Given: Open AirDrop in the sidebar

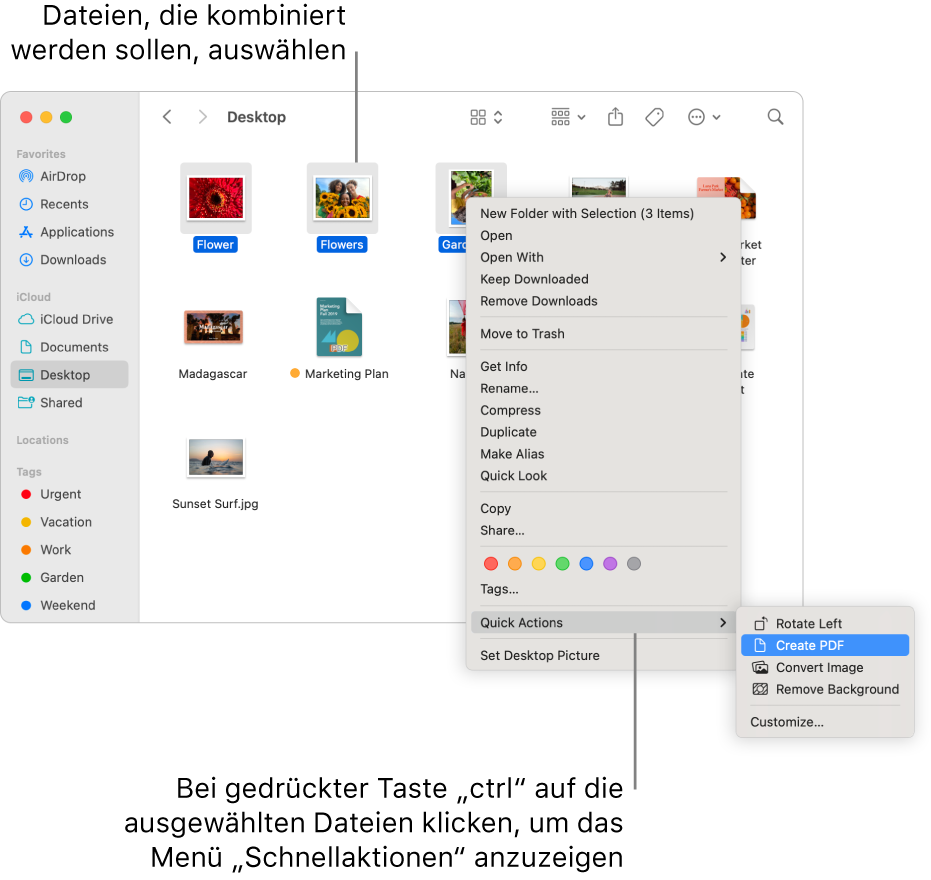Looking at the screenshot, I should point(69,176).
